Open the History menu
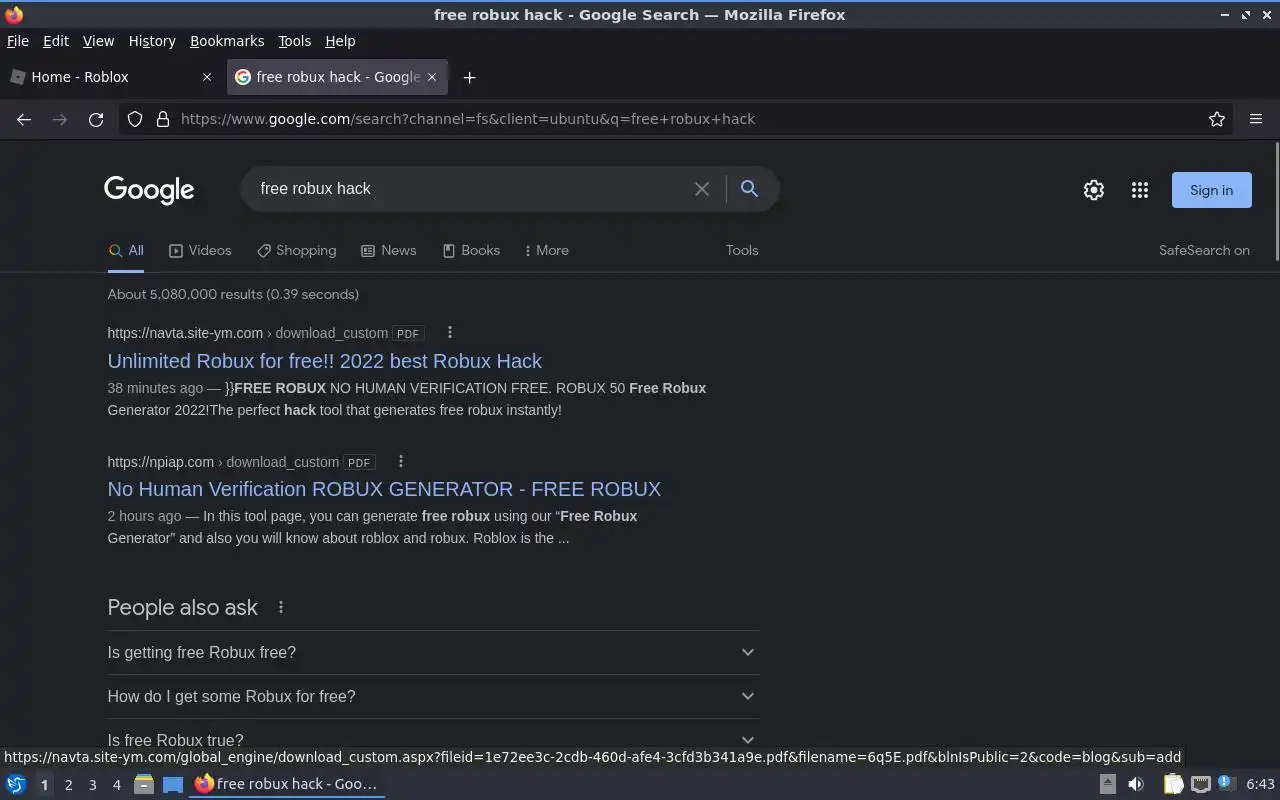Image resolution: width=1280 pixels, height=800 pixels. pos(152,41)
